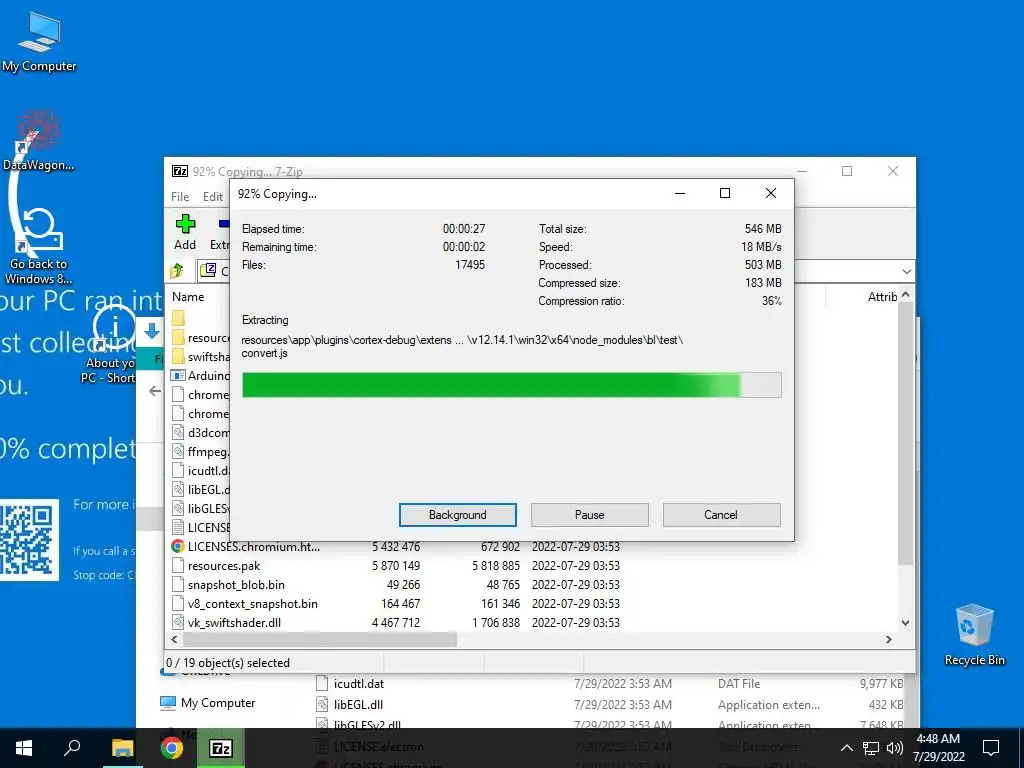1024x768 pixels.
Task: Open the Recycle Bin desktop icon
Action: point(974,635)
